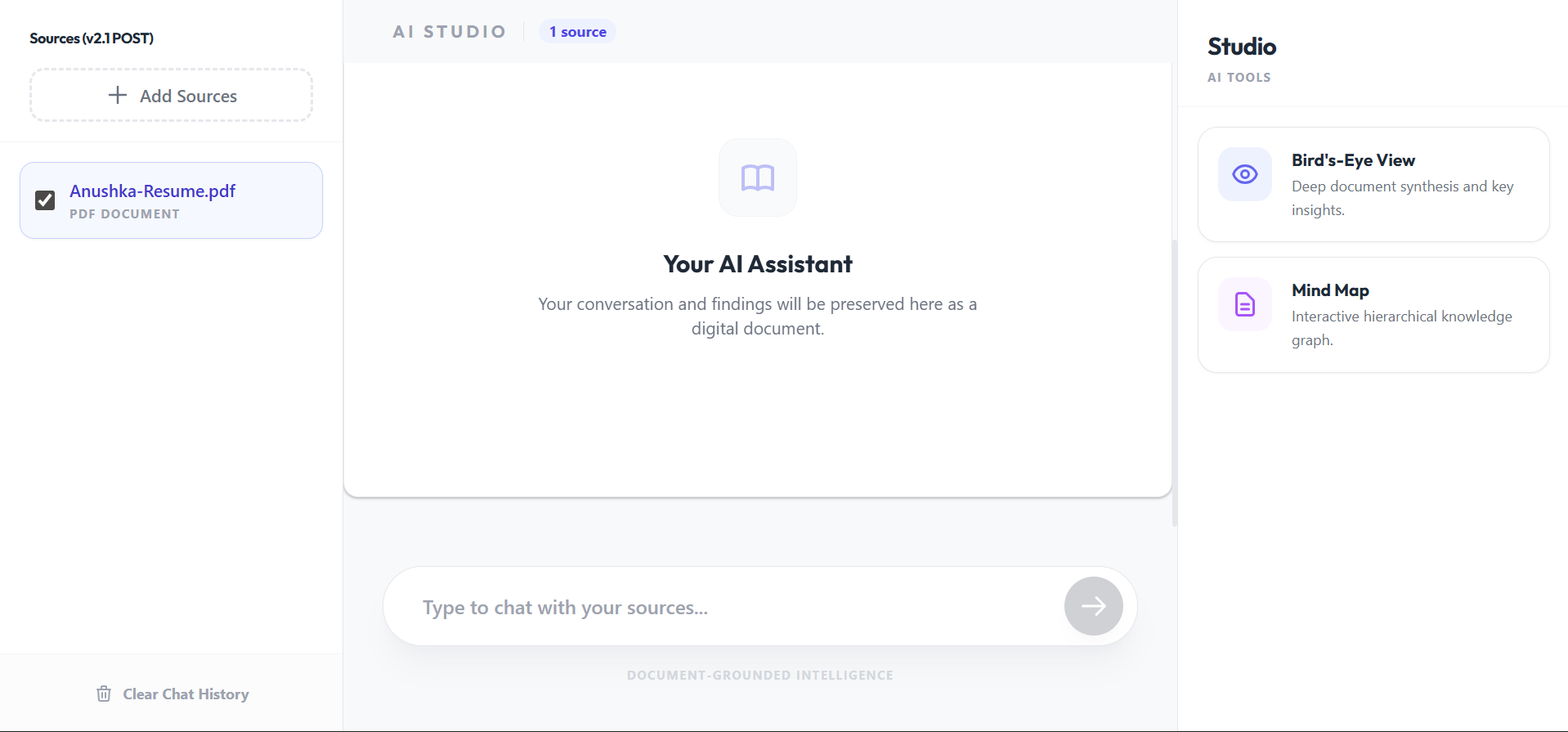Click the Add Sources button label
Screen dimensions: 1568x732
pos(188,97)
